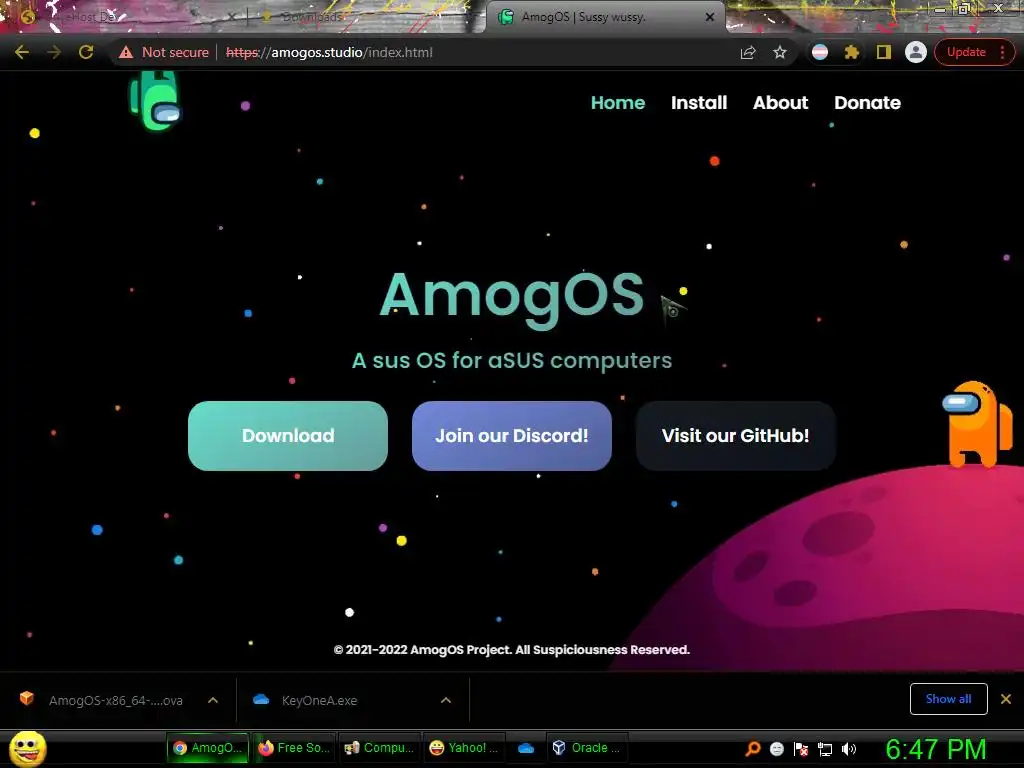
Task: Reload the AmogOS page
Action: tap(86, 52)
